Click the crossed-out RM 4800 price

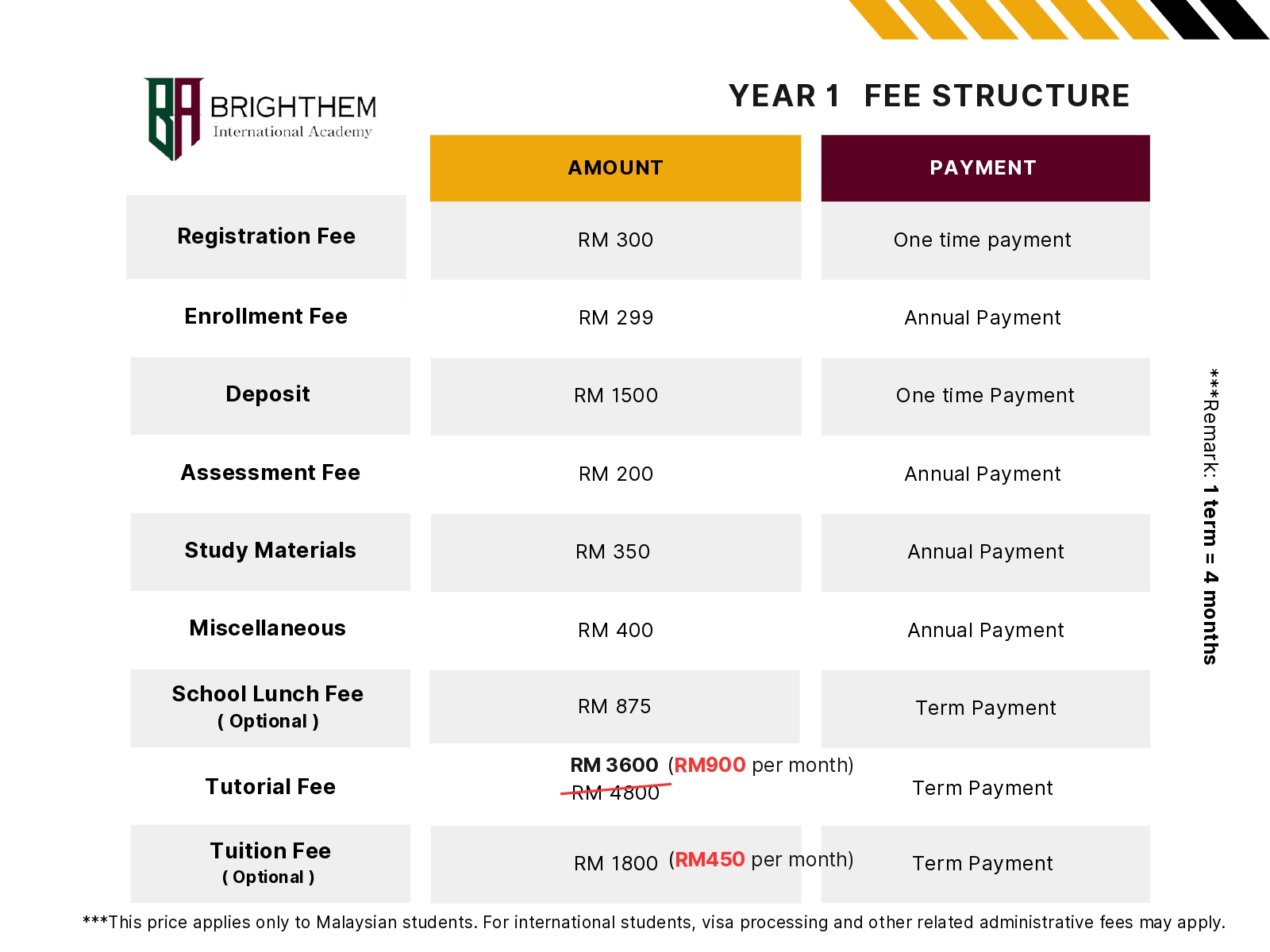[x=615, y=793]
